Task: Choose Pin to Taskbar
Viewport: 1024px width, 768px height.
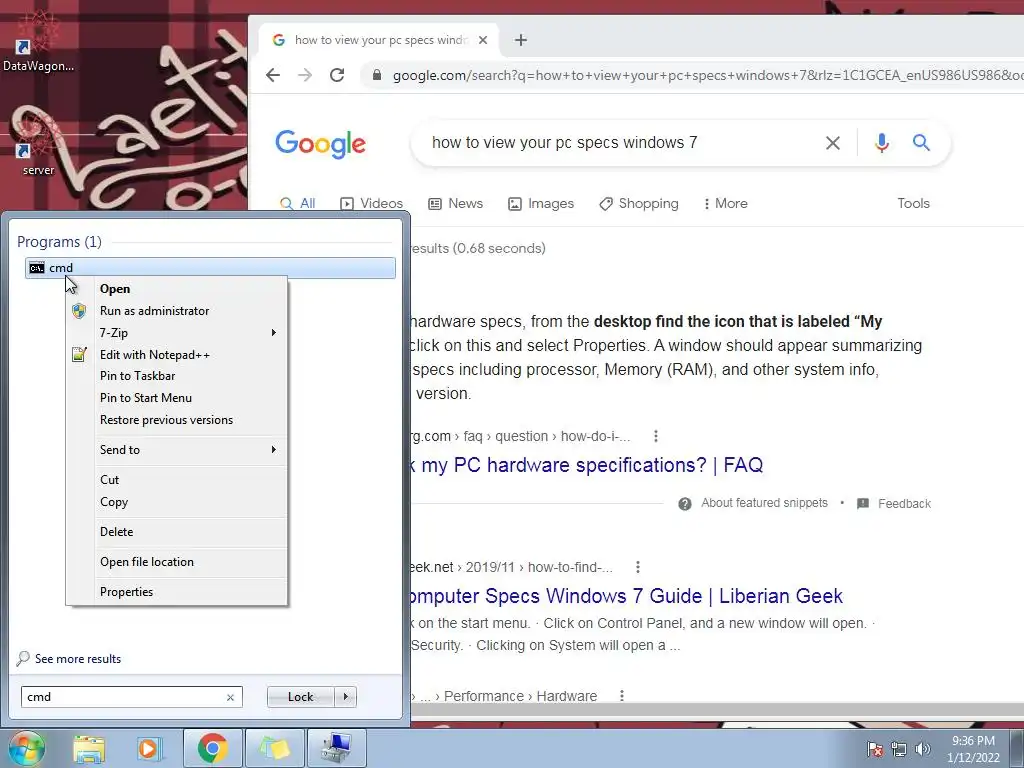Action: [x=137, y=376]
